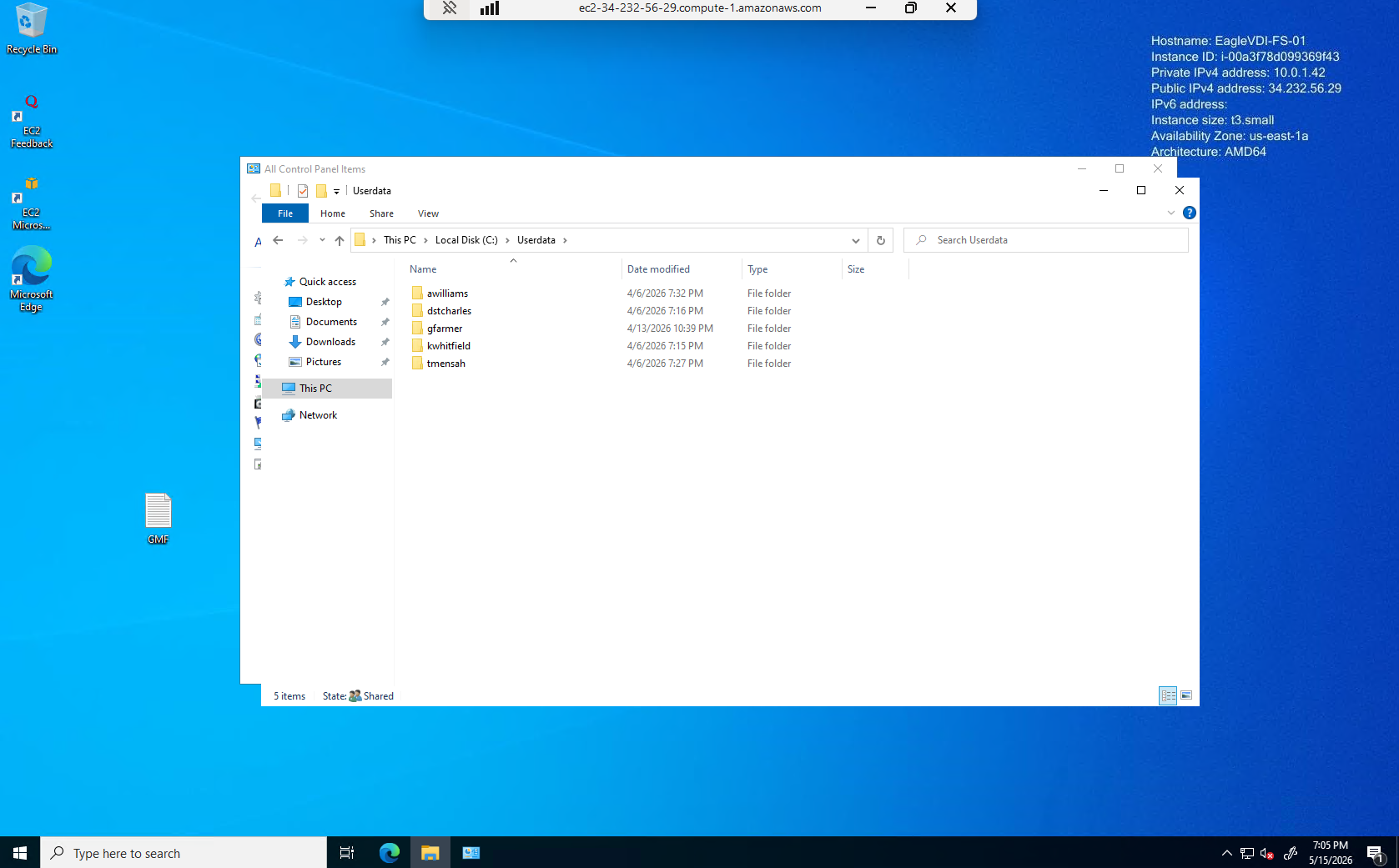Focus the All Control Panel Items window title
This screenshot has height=868, width=1399.
click(315, 169)
